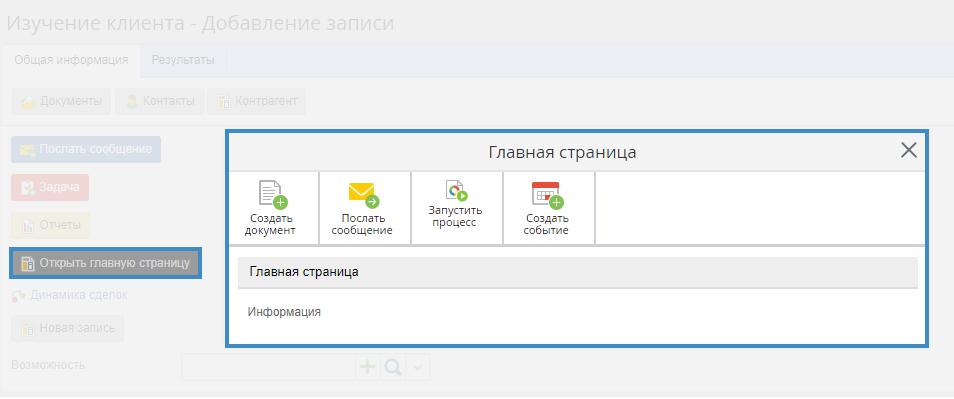Screen dimensions: 954x399
Task: Select the Общая информация tab
Action: pos(71,60)
